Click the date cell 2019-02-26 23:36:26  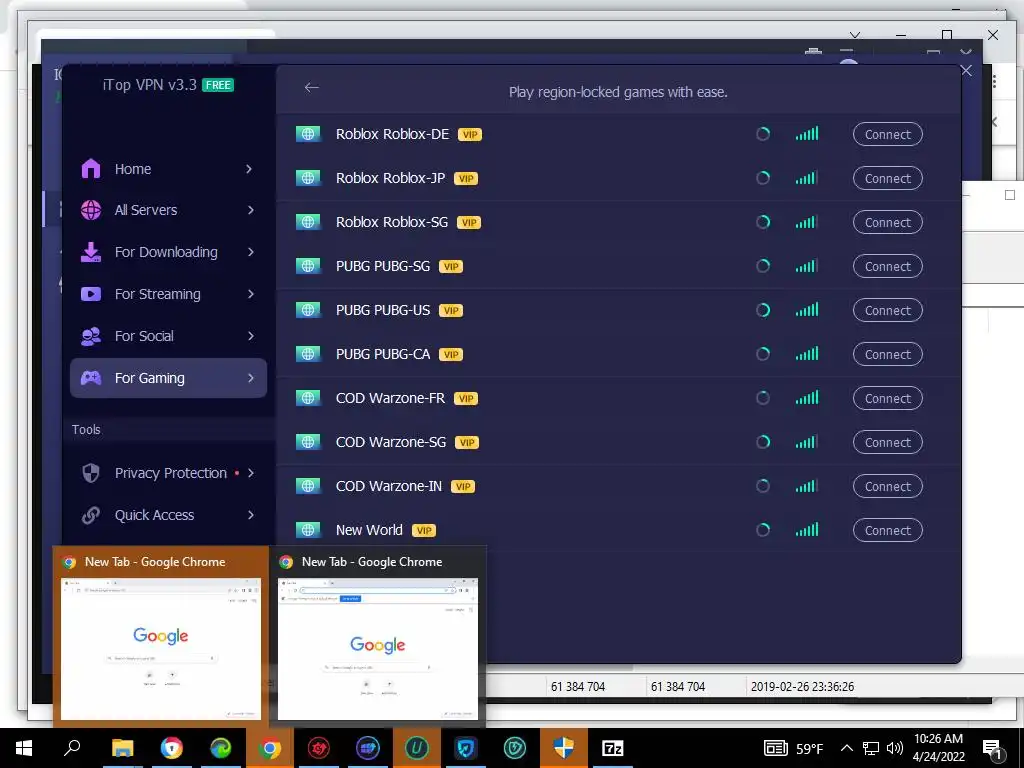coord(802,686)
